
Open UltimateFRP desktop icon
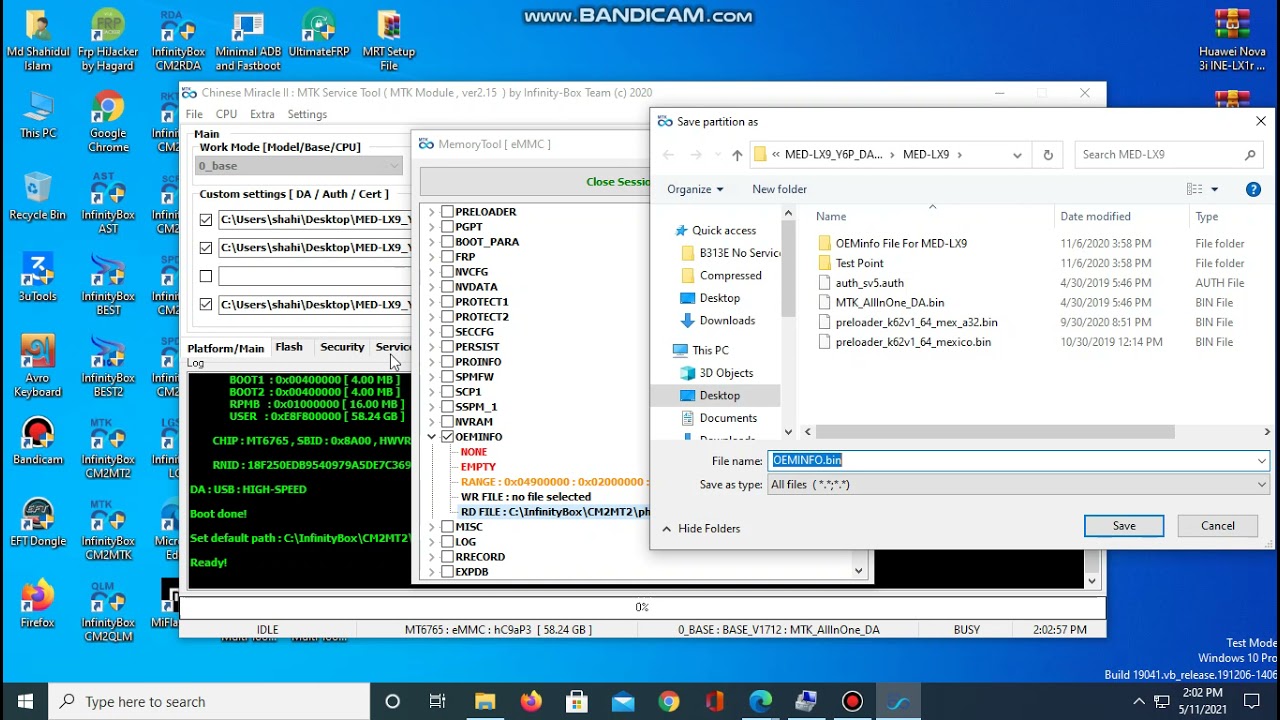click(318, 35)
